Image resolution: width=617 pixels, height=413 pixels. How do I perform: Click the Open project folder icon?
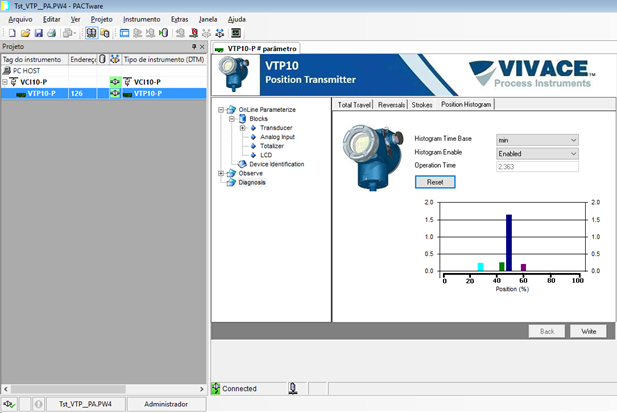[26, 33]
